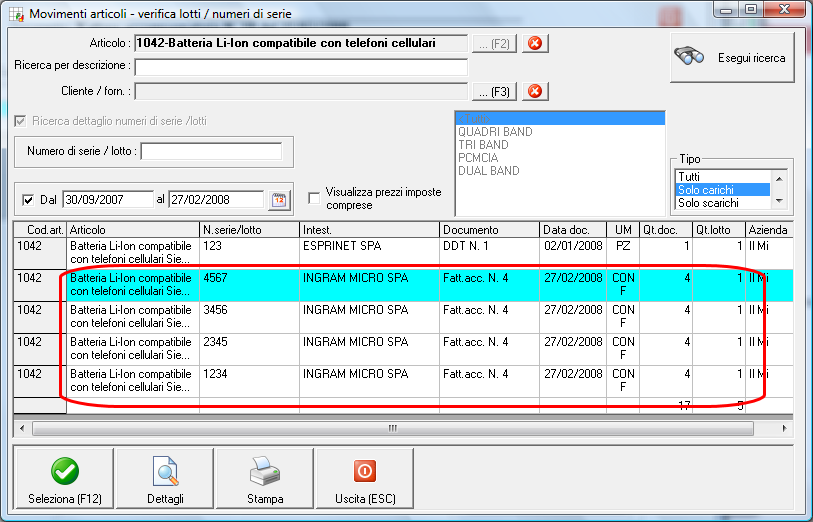
Task: Click the Tipo list down arrow
Action: (x=779, y=201)
